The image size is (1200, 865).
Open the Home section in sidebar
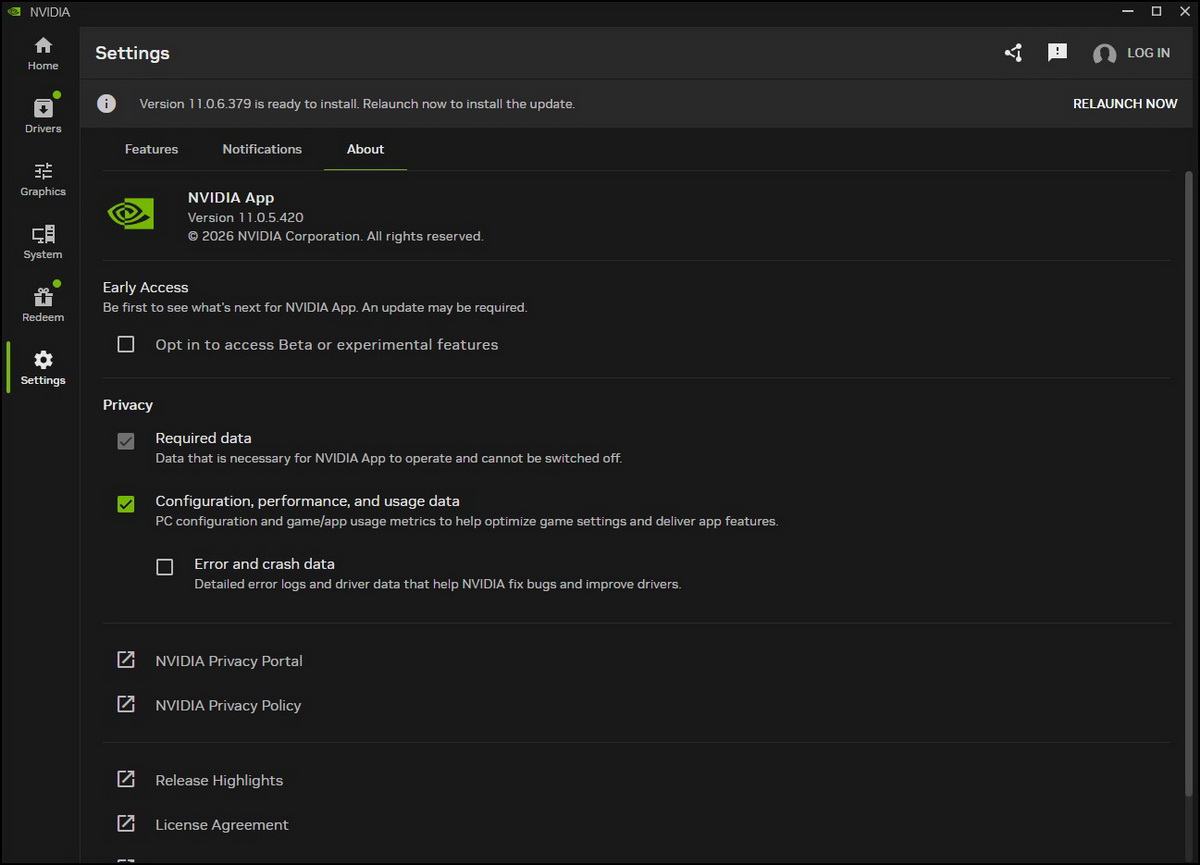coord(43,54)
